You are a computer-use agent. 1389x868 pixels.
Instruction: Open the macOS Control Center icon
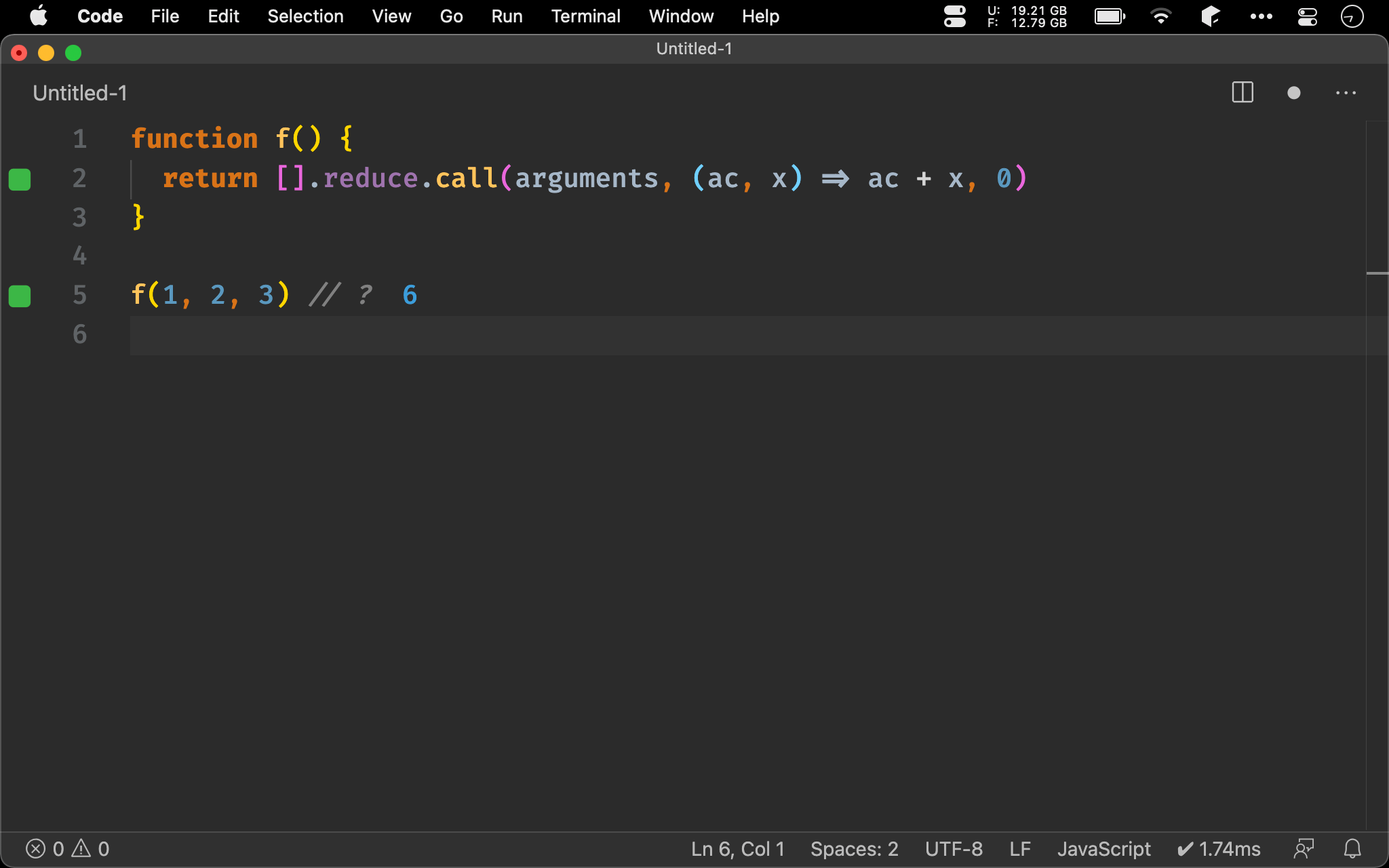coord(1307,16)
